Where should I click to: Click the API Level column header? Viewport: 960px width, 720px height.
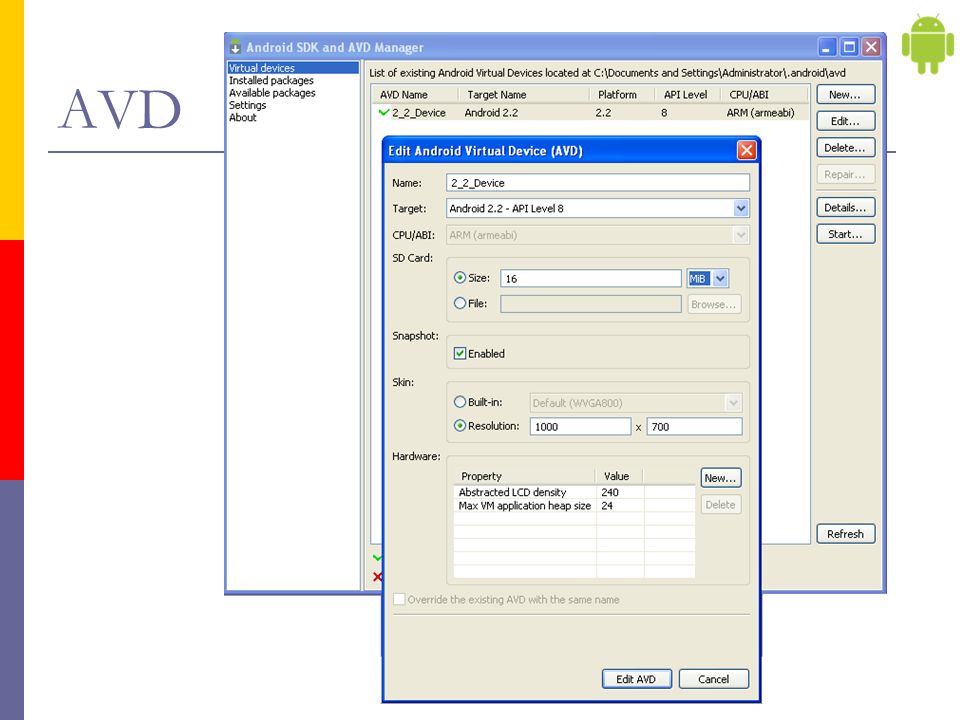click(688, 95)
